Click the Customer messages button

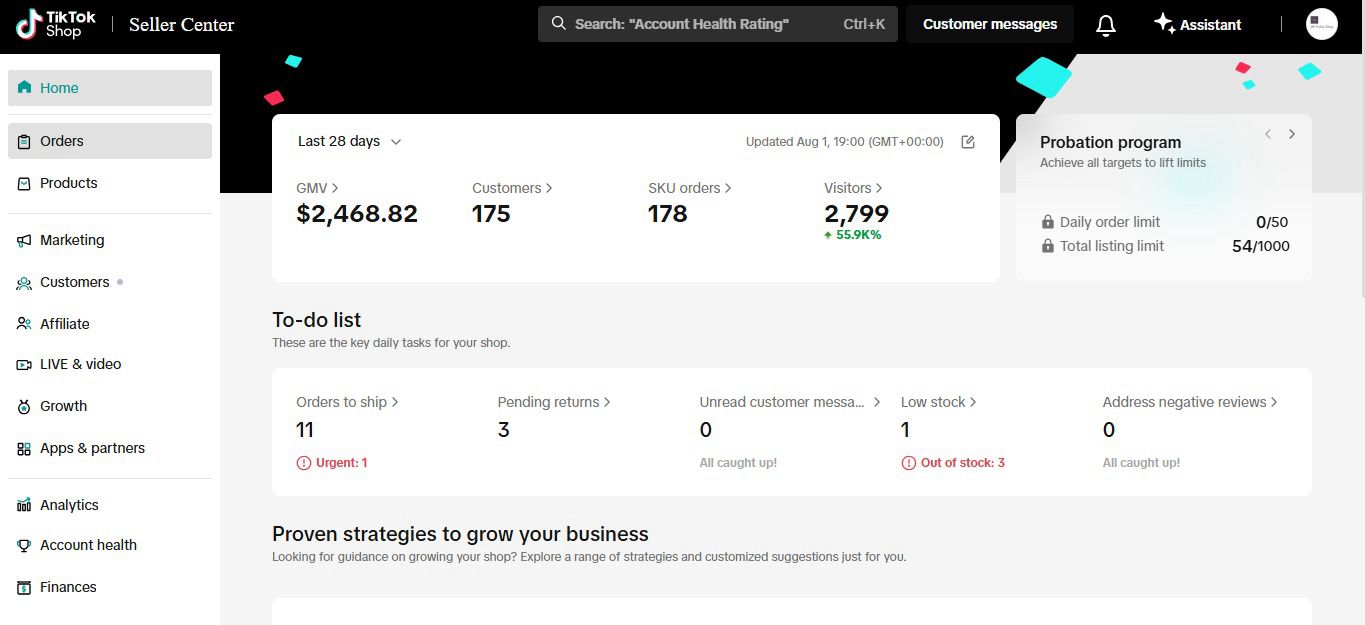pos(989,24)
